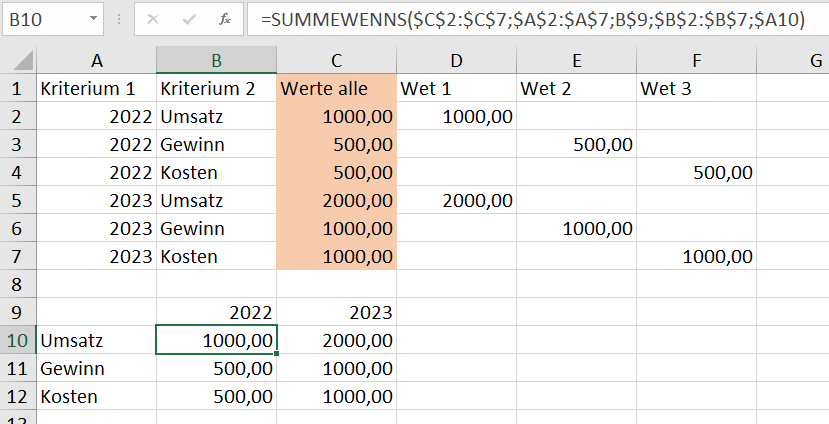Click cell B12 with 500,00

tap(217, 397)
